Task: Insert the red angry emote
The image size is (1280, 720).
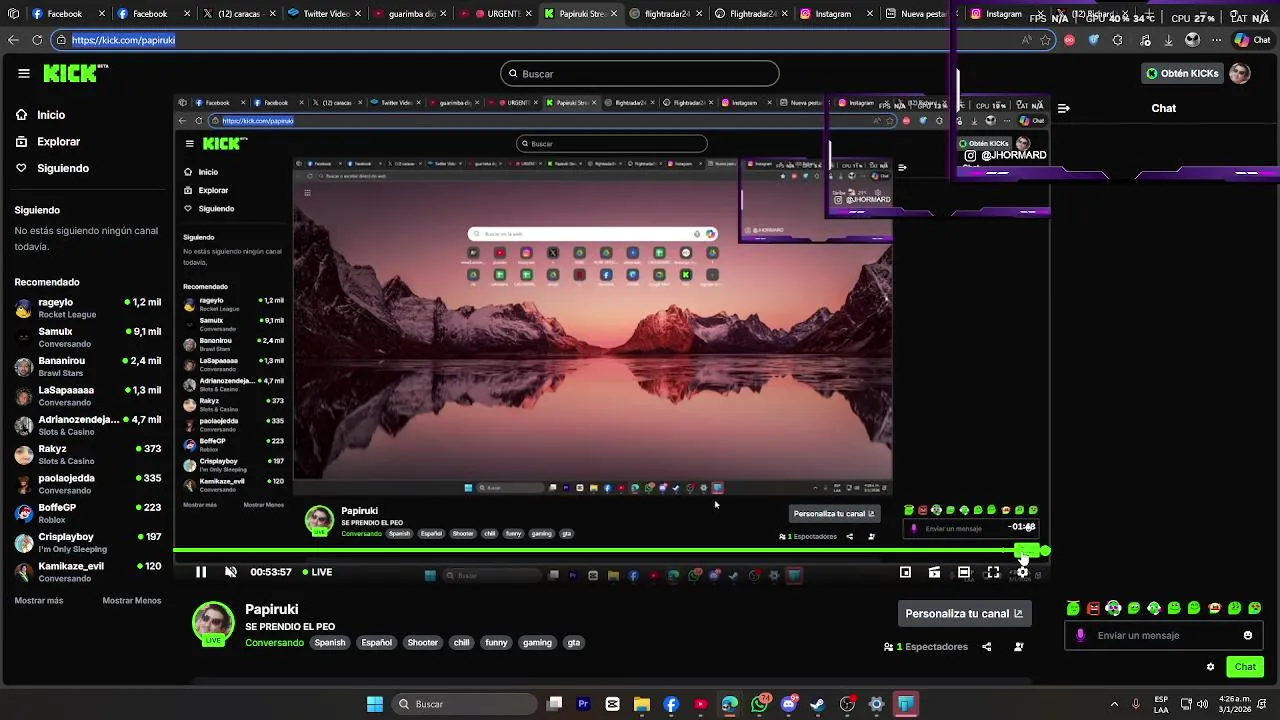Action: pyautogui.click(x=1093, y=608)
